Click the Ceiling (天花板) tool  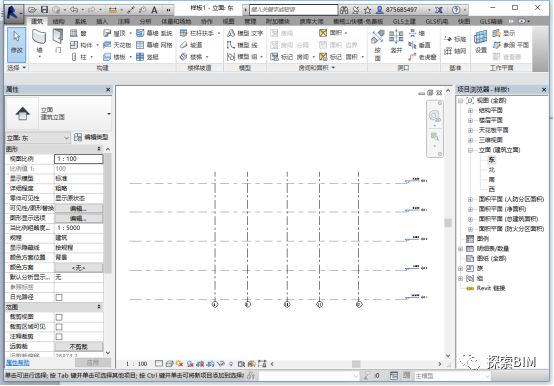pyautogui.click(x=117, y=45)
